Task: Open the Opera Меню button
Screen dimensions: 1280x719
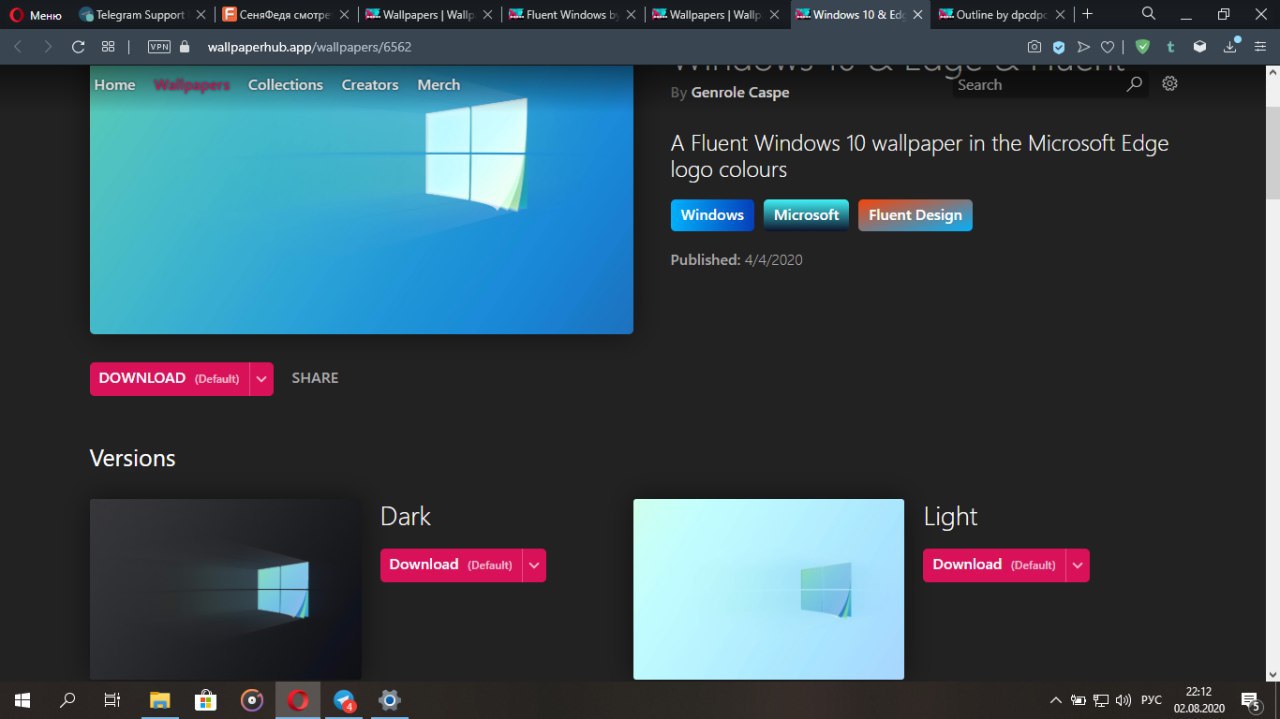Action: (35, 15)
